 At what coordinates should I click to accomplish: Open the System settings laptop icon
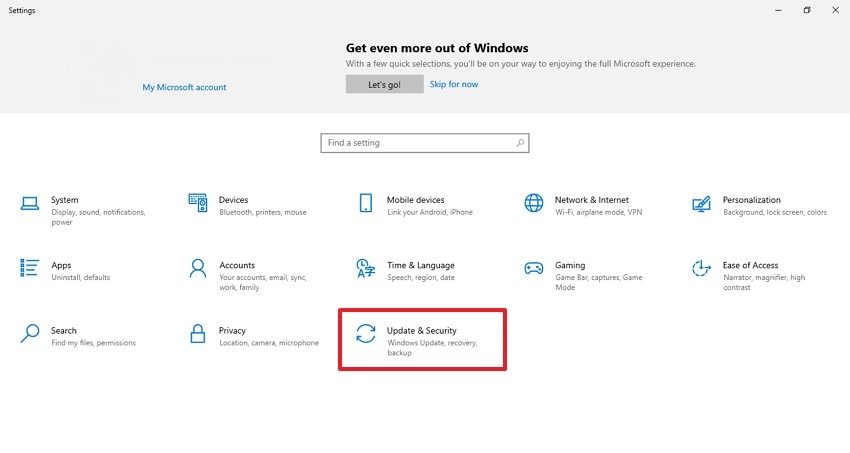(x=30, y=203)
